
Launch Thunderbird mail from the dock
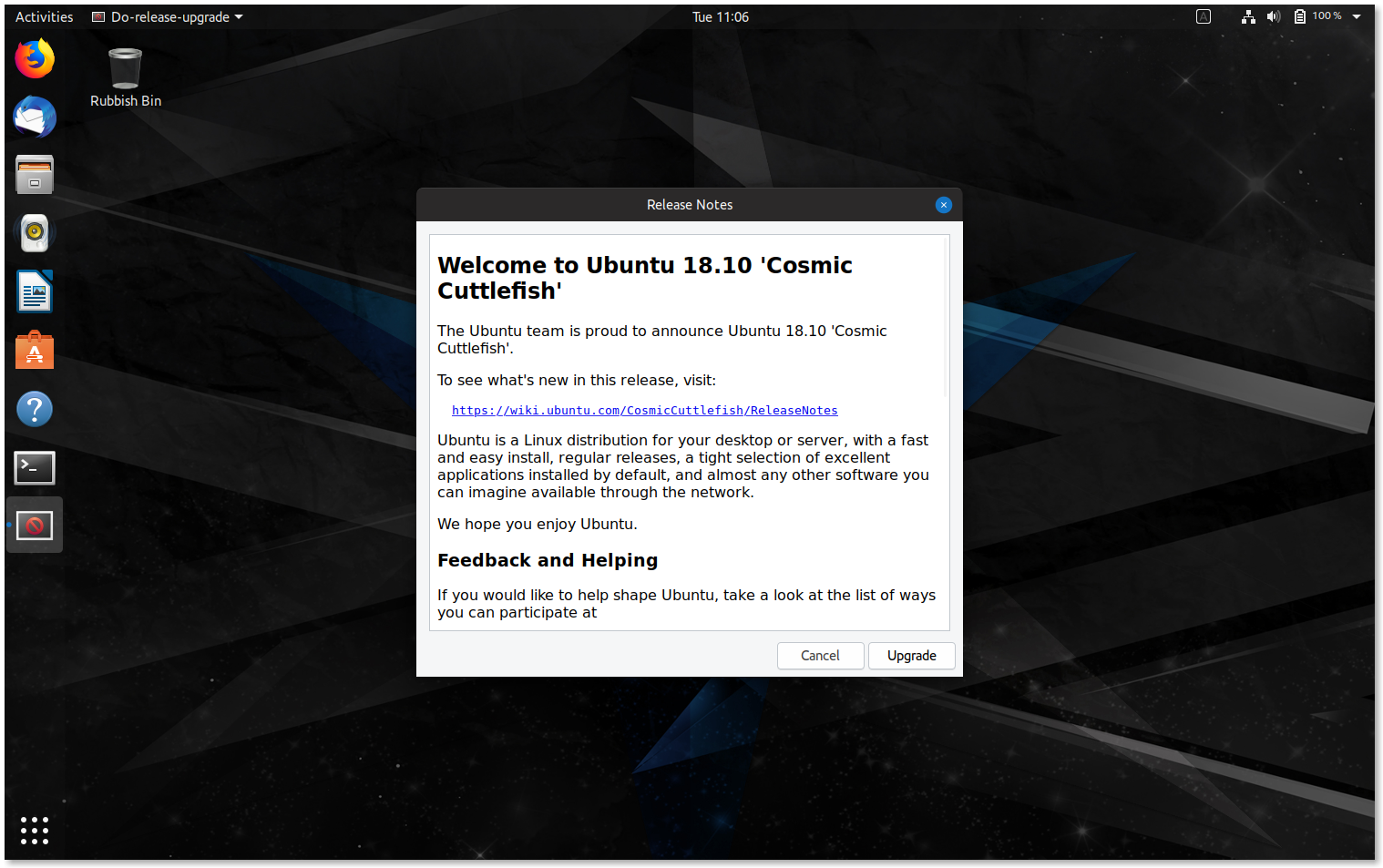35,117
